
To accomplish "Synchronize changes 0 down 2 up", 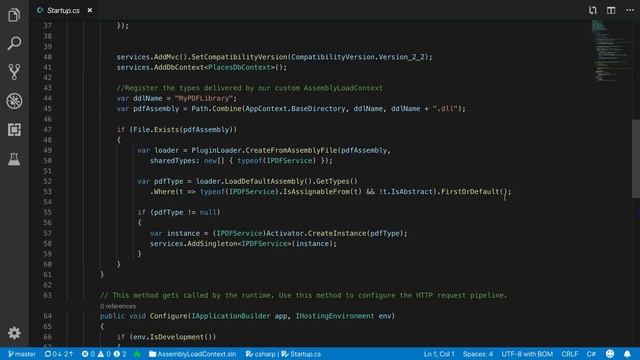I will pos(58,354).
